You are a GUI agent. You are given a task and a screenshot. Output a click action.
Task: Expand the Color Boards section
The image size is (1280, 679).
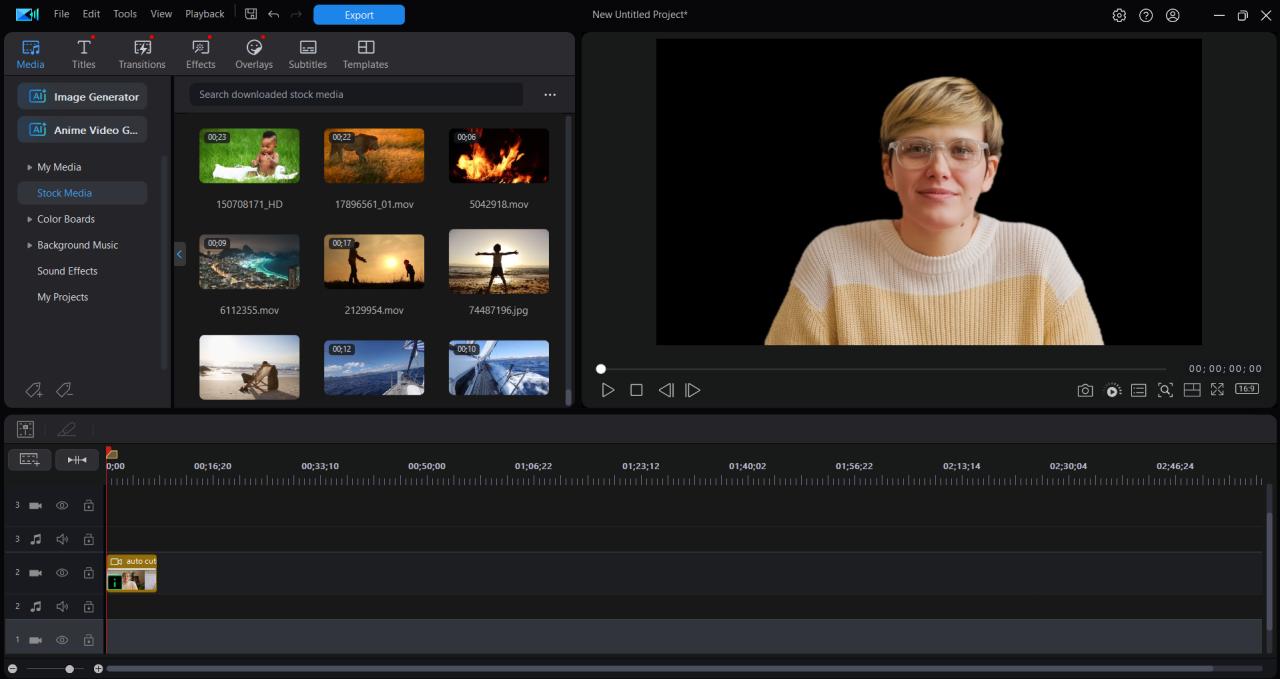pos(30,219)
